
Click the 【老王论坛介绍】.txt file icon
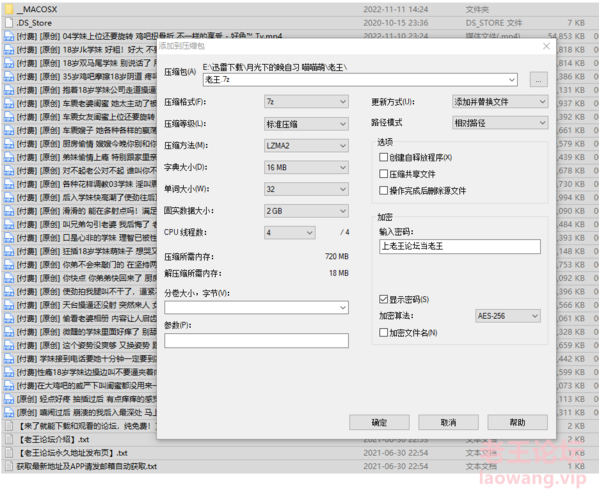coord(9,439)
